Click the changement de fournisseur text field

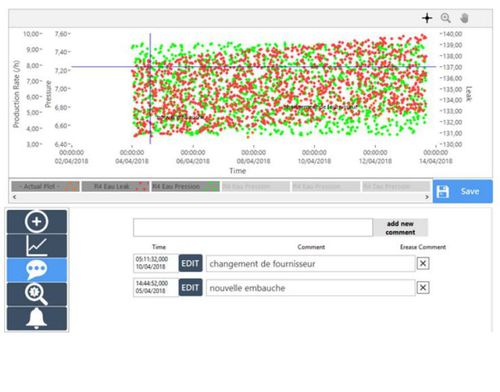[x=311, y=264]
